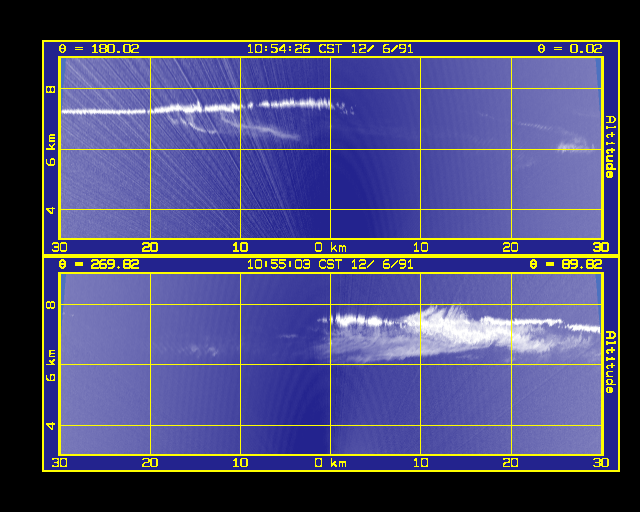Viewport: 640px width, 512px height.
Task: Click the '4' altitude tick label in the lower panel
Action: tap(51, 426)
